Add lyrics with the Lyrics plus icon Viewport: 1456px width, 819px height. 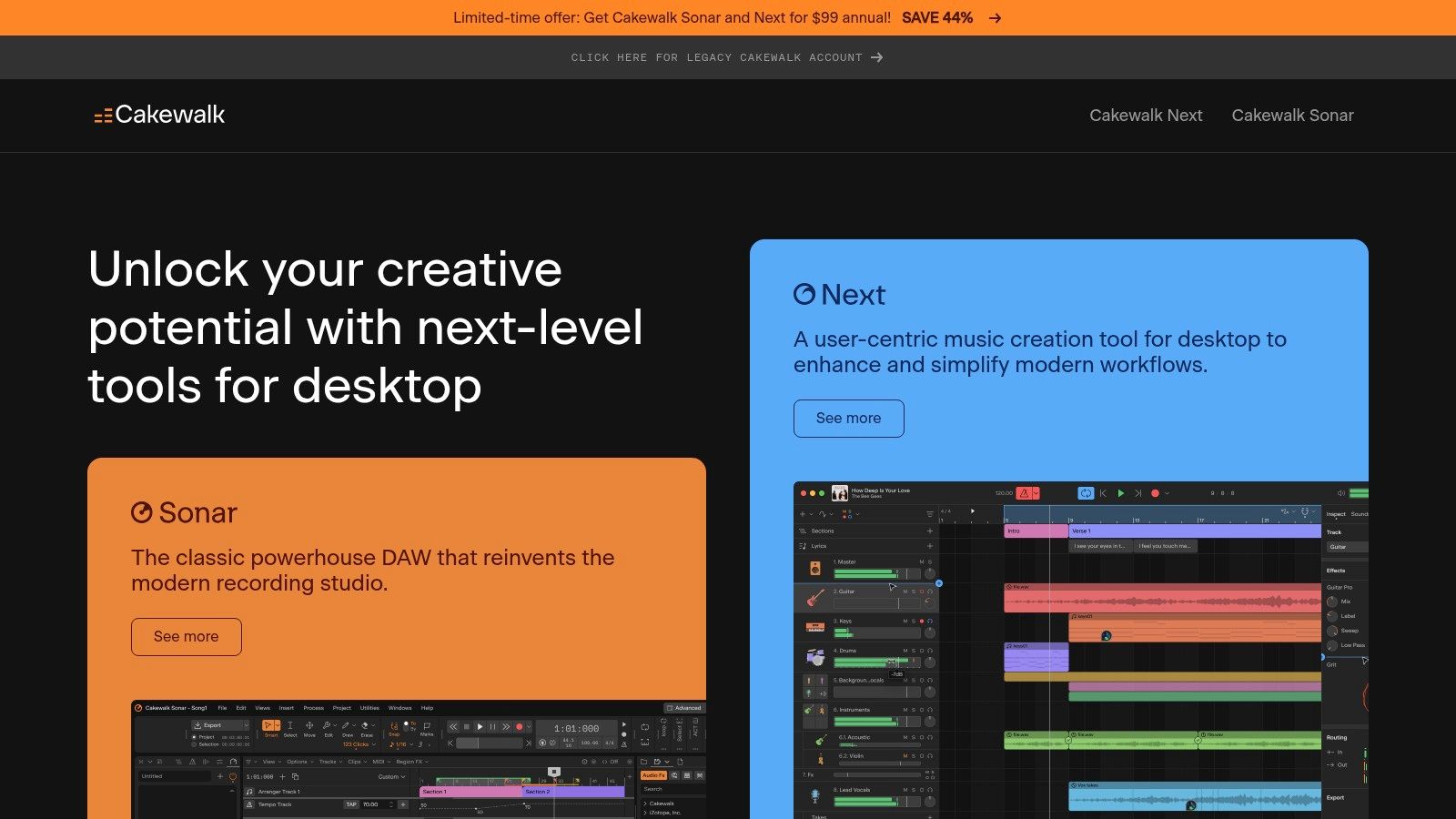coord(930,546)
